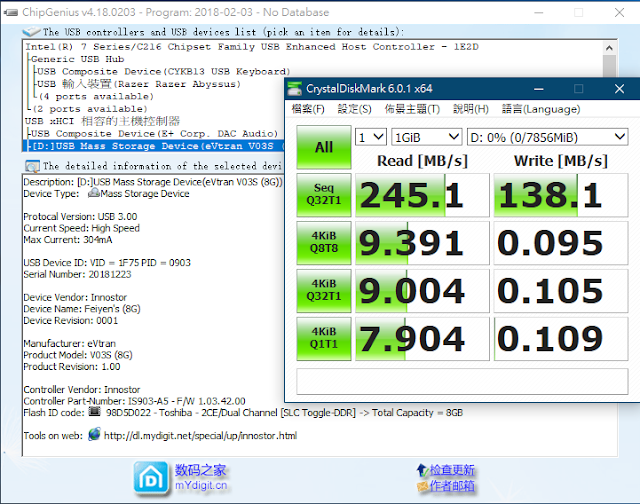The height and width of the screenshot is (504, 640).
Task: Select the Razer Abyssus input device row
Action: click(139, 84)
